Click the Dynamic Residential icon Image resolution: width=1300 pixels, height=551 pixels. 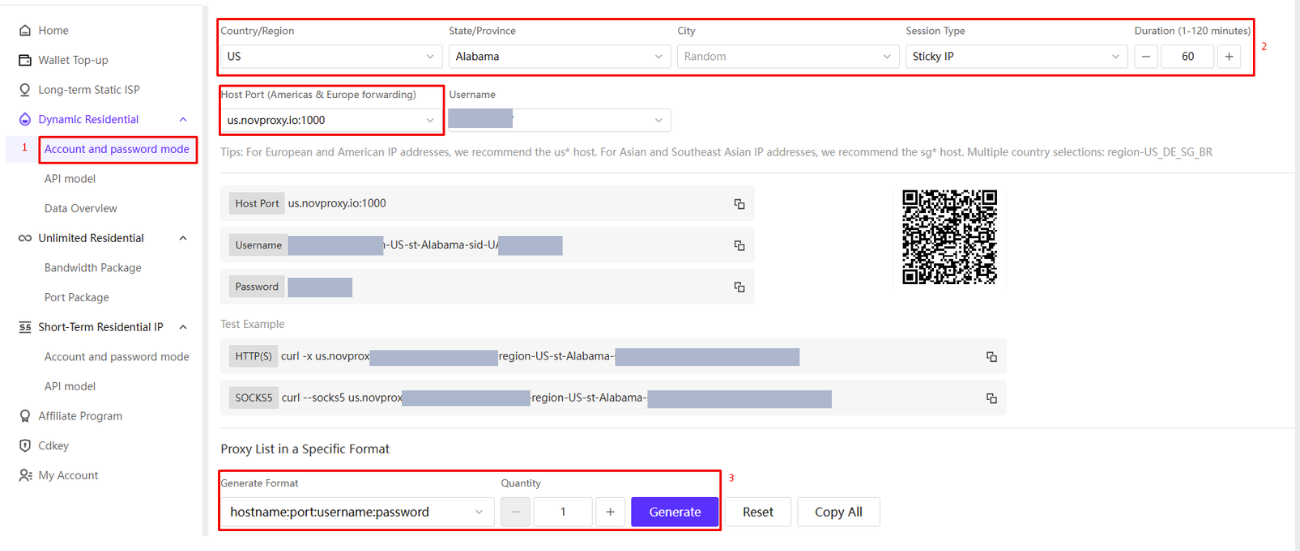click(25, 119)
